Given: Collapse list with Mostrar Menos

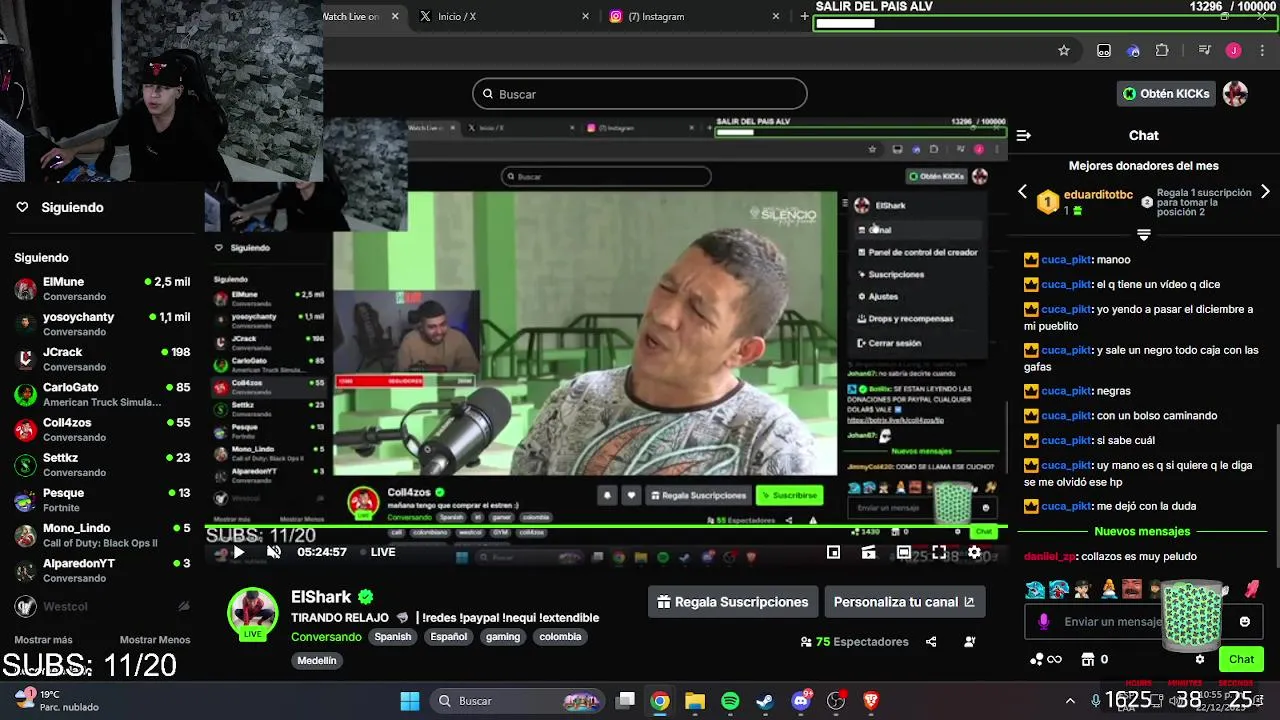Looking at the screenshot, I should click(155, 640).
